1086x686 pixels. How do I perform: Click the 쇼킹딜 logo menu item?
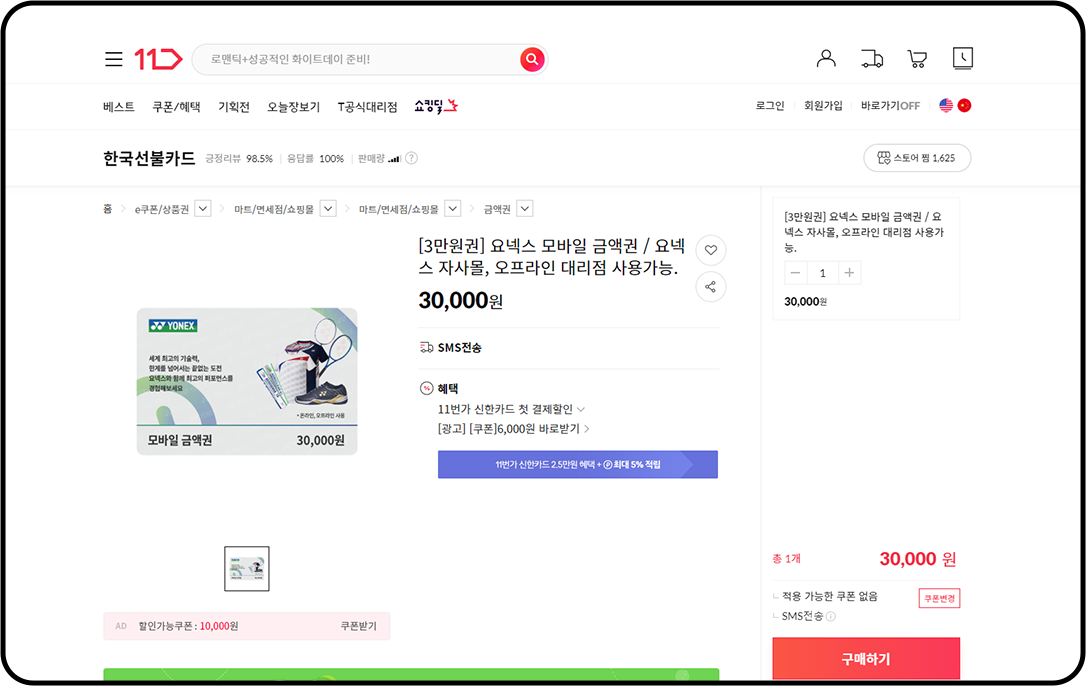(436, 106)
